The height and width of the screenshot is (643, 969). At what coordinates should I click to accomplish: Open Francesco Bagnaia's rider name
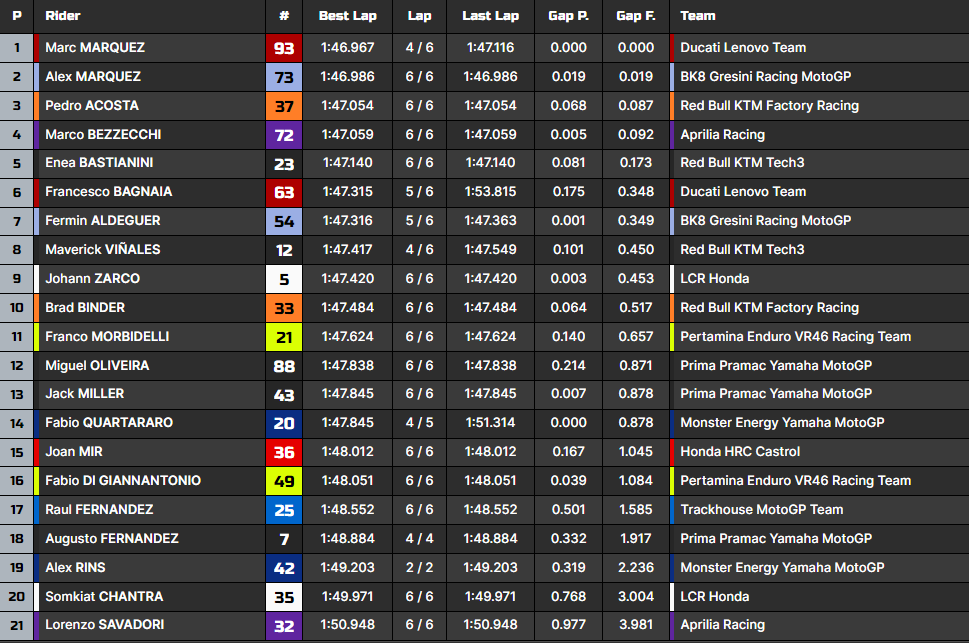pyautogui.click(x=108, y=192)
